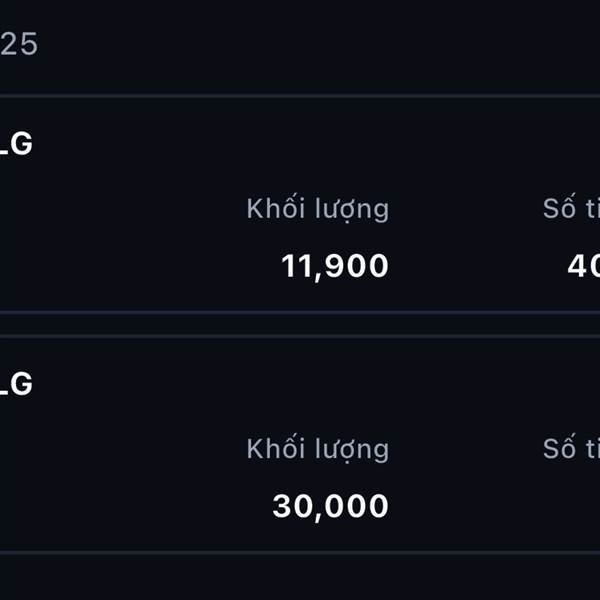Click gap between 11,900 and the "40" amount
The height and width of the screenshot is (600, 600).
[470, 266]
